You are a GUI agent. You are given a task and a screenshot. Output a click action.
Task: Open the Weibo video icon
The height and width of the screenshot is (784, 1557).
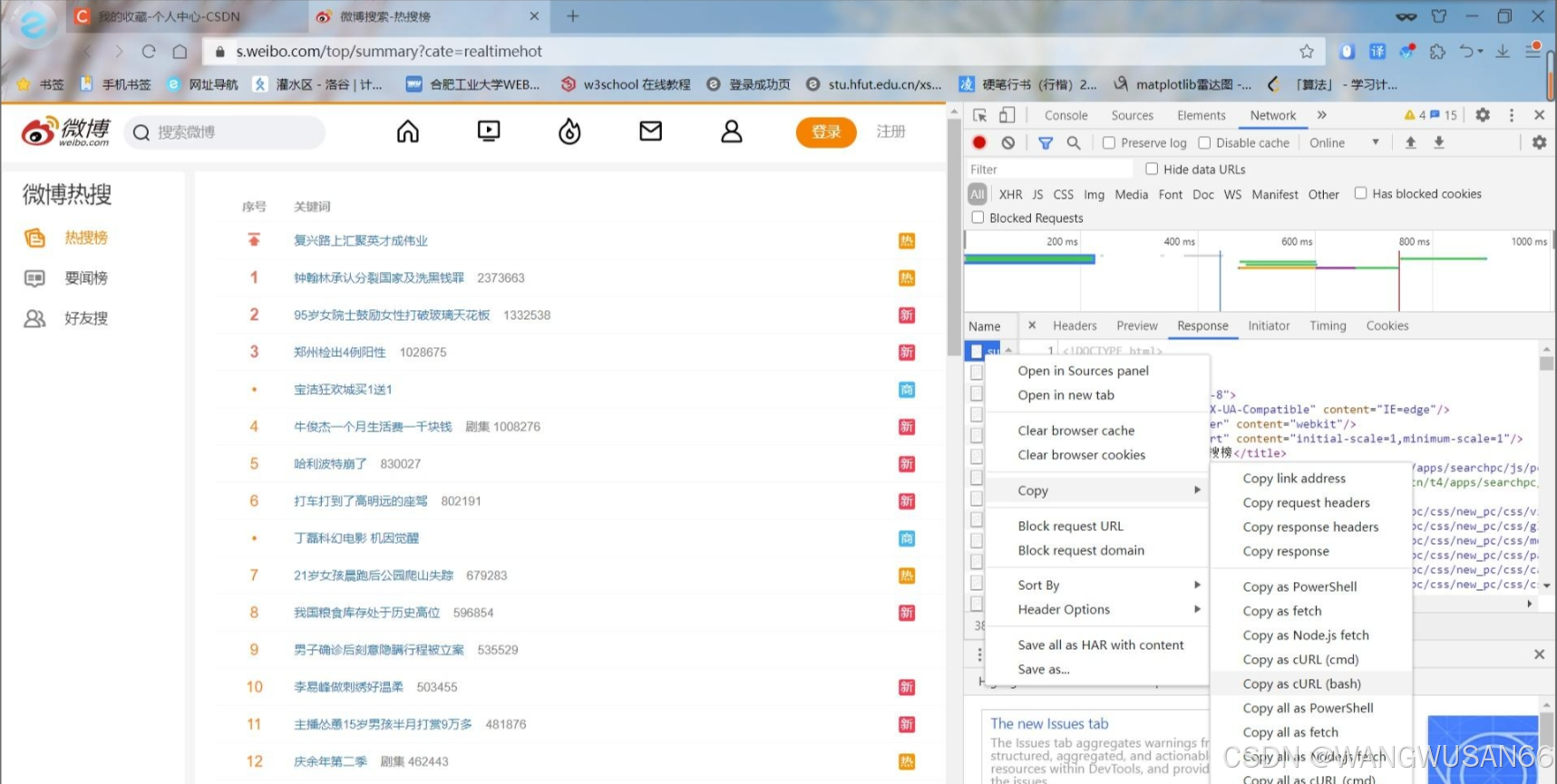[x=489, y=132]
